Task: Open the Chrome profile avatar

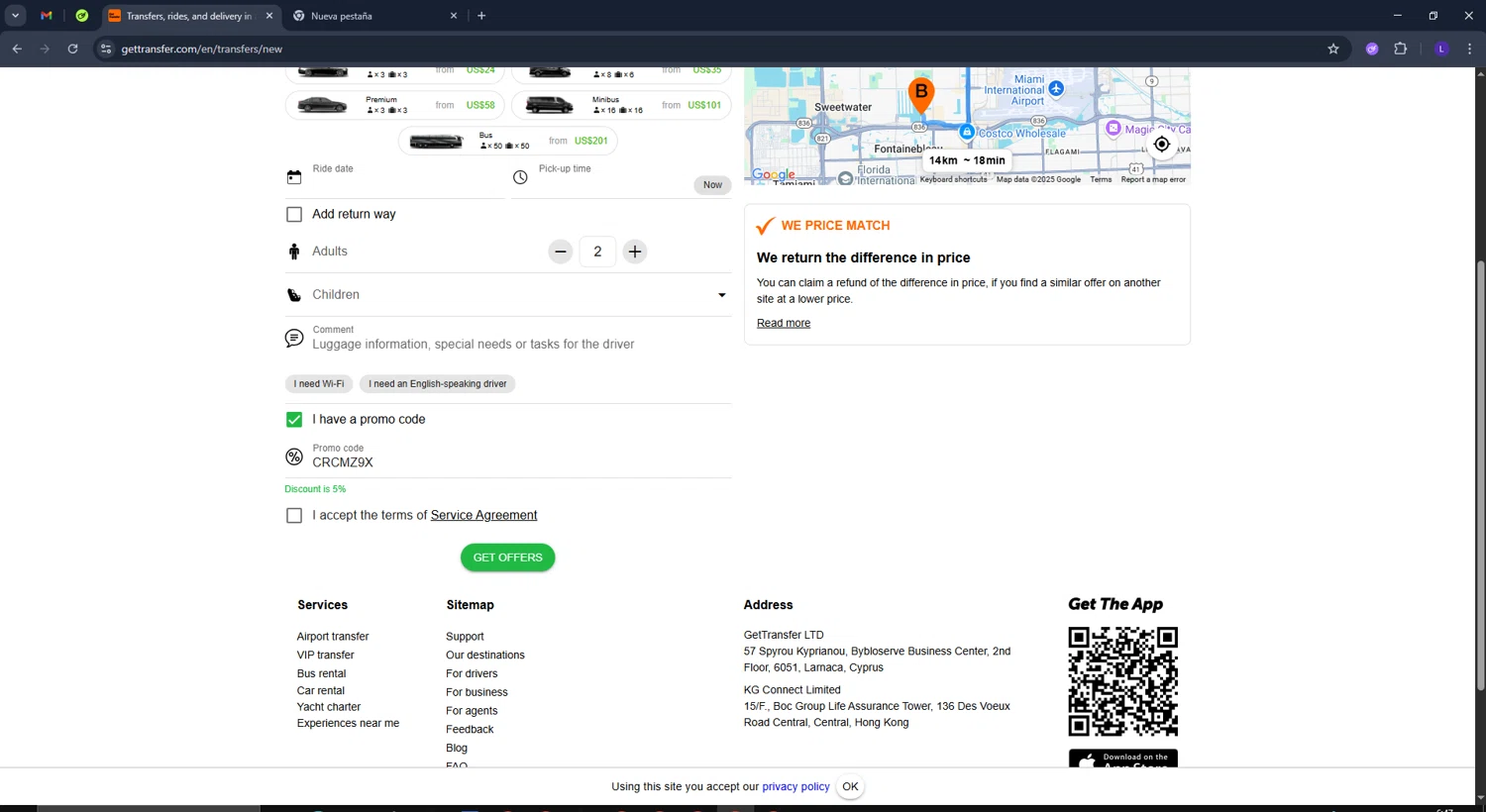Action: 1441,49
